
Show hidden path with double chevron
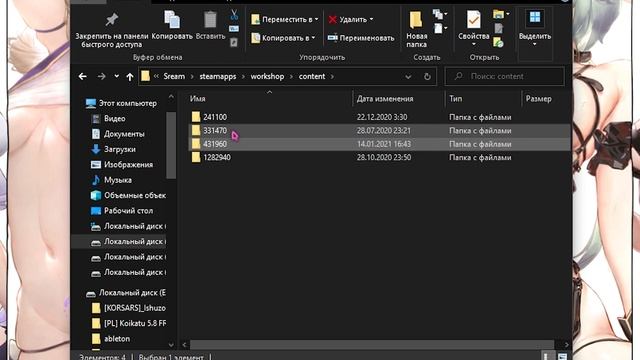tap(156, 76)
